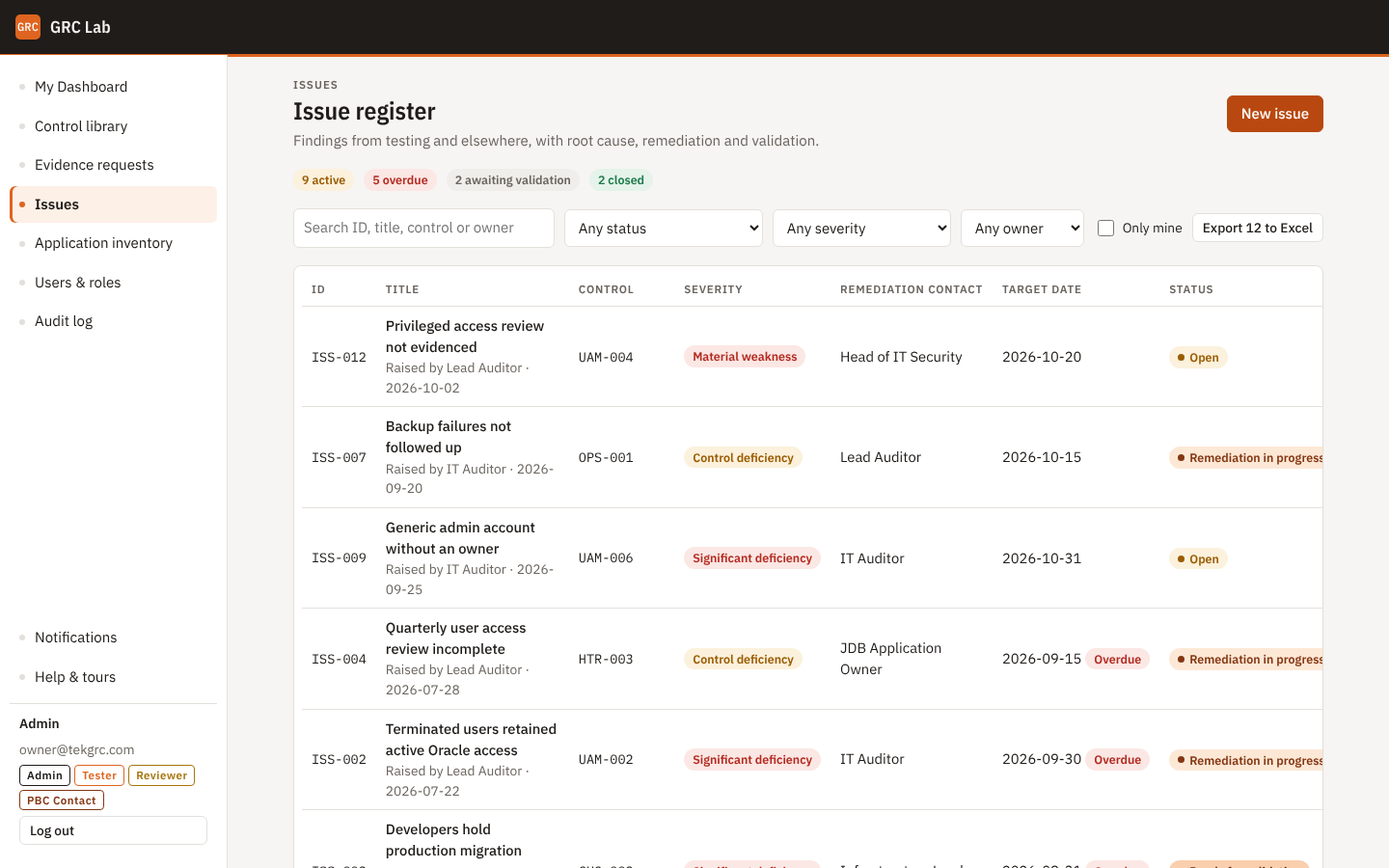Viewport: 1389px width, 868px height.
Task: Open Application inventory
Action: (113, 243)
